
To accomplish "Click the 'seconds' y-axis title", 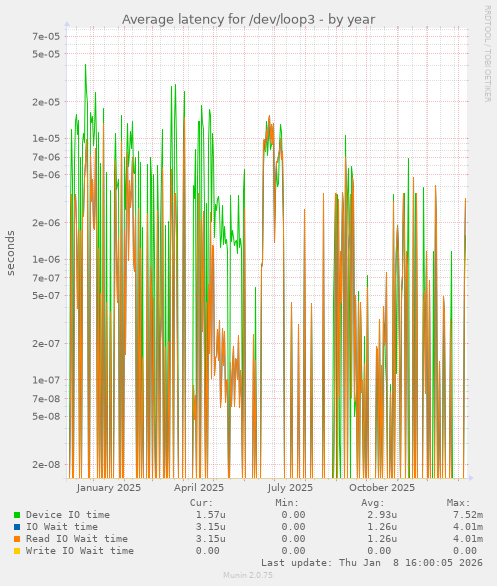I will [x=10, y=253].
